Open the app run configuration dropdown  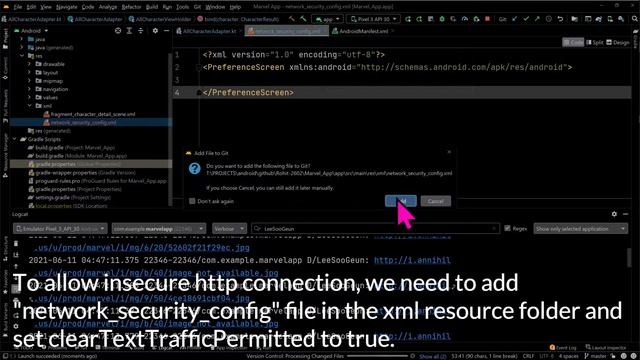327,19
